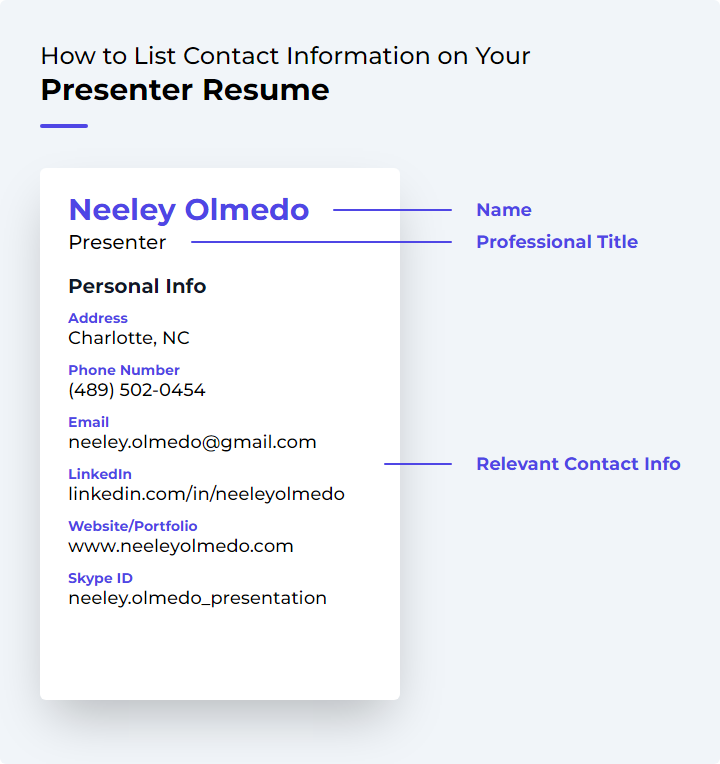Open linkedin.com/in/neeleyolmedo link
This screenshot has height=764, width=720.
tap(207, 494)
